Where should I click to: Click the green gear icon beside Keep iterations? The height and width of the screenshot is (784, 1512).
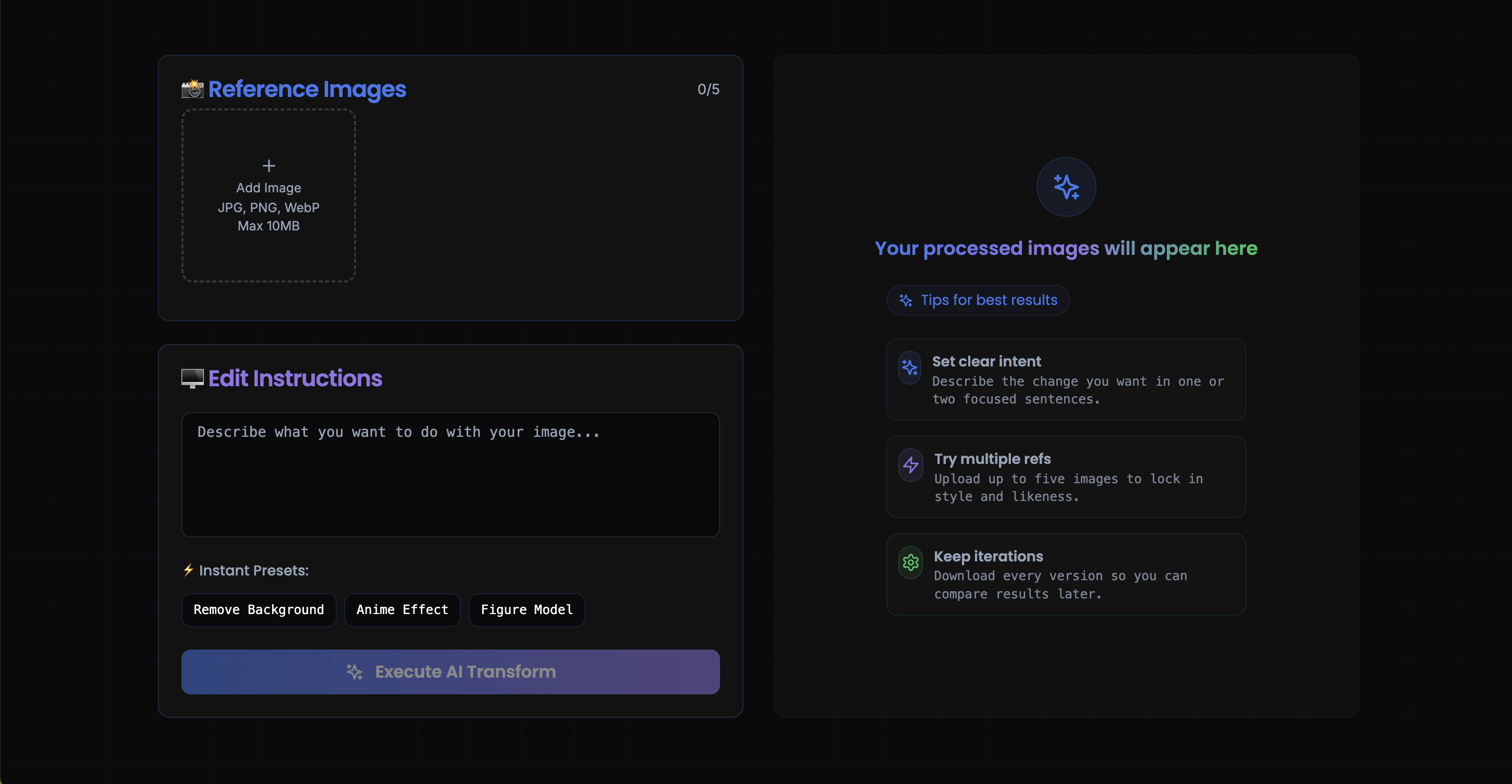[x=910, y=563]
